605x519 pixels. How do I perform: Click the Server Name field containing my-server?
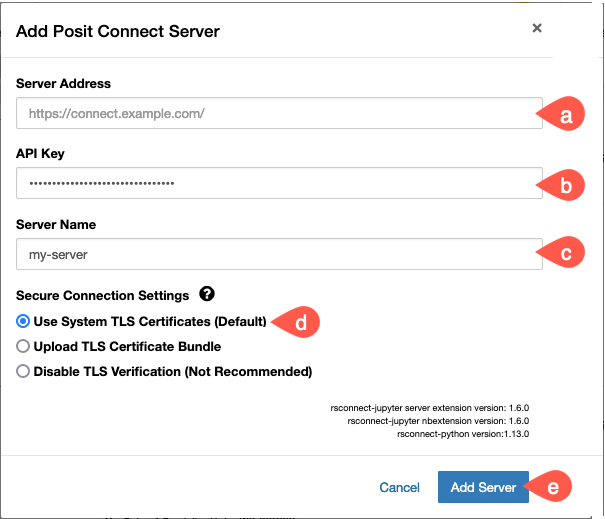click(x=279, y=254)
